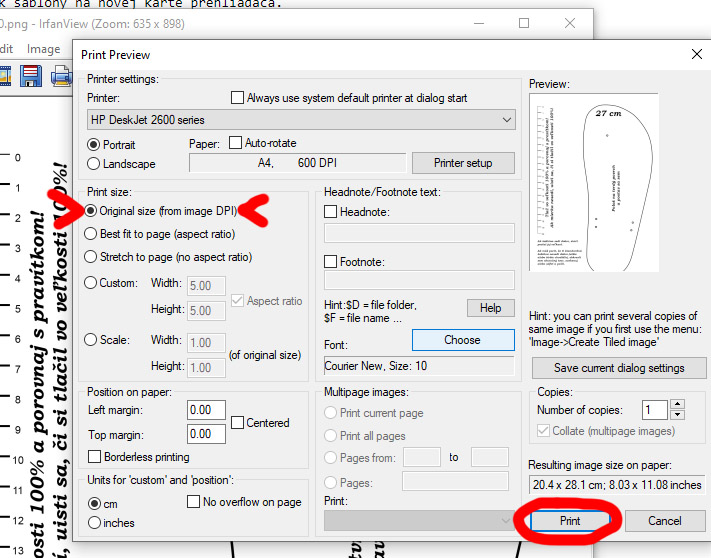
Task: Click the A4, 600 DPI paper field
Action: click(297, 163)
